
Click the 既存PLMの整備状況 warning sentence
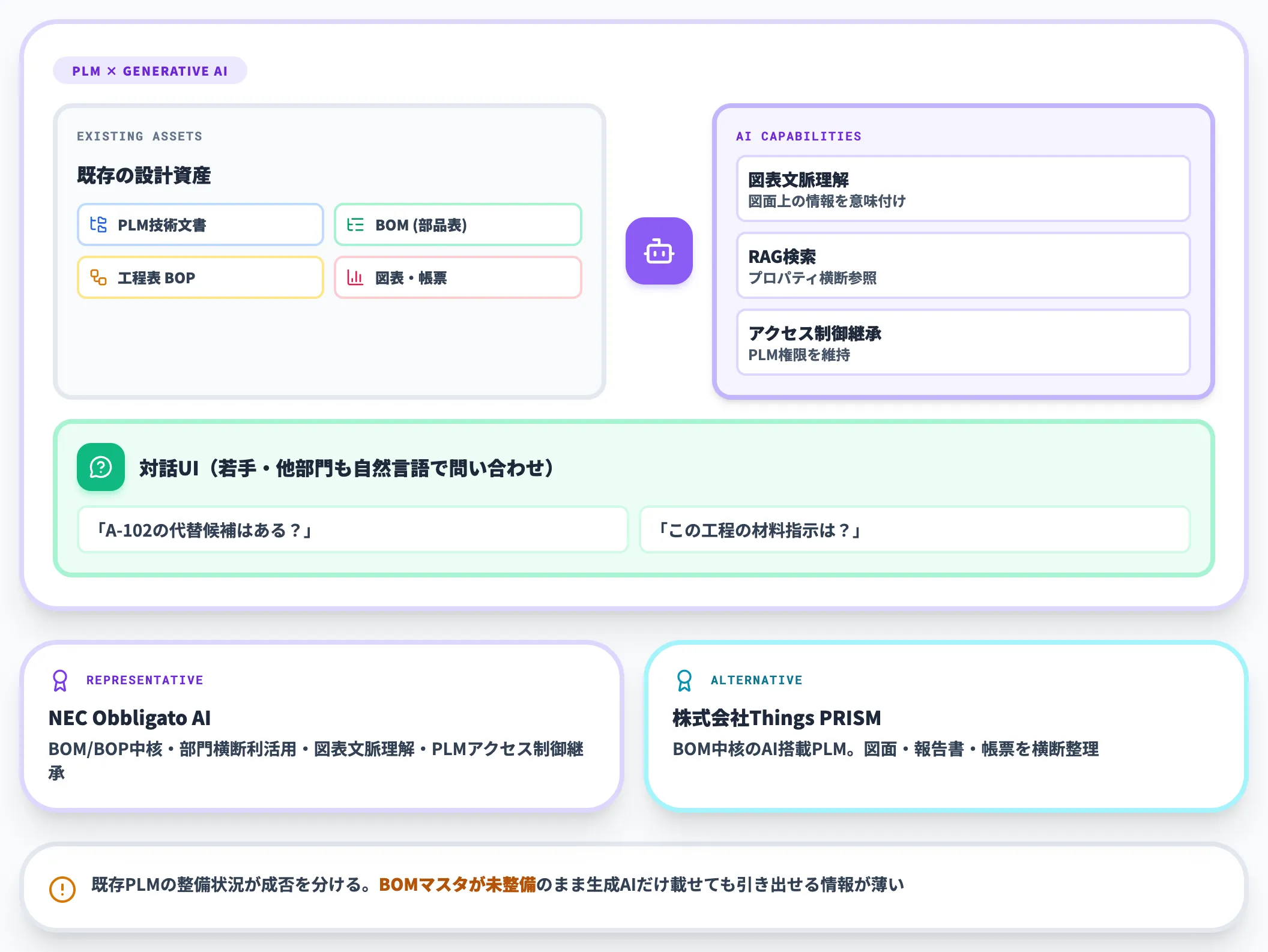498,885
